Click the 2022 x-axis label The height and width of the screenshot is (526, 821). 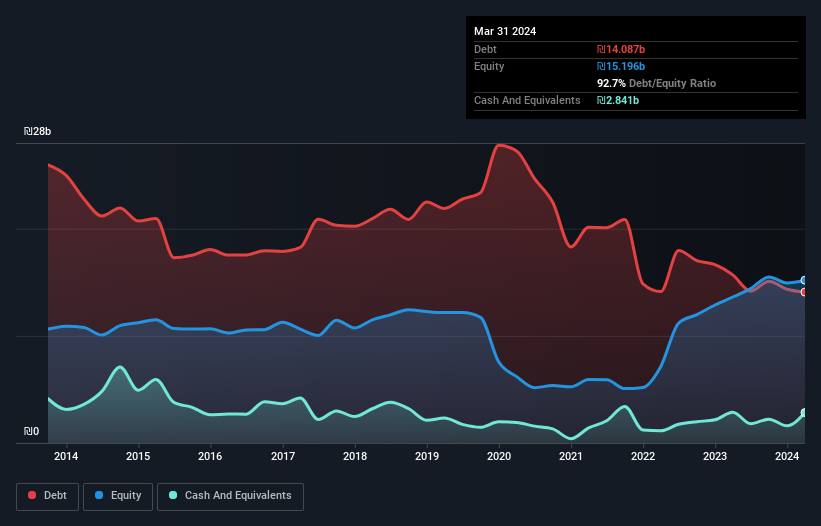click(x=643, y=456)
